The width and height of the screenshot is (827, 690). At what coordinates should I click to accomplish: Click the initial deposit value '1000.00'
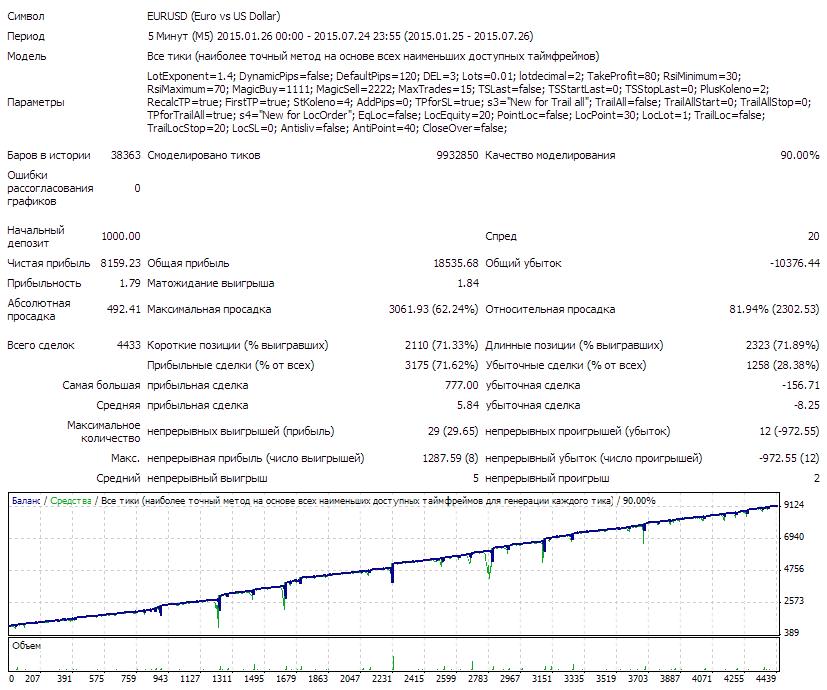(121, 236)
